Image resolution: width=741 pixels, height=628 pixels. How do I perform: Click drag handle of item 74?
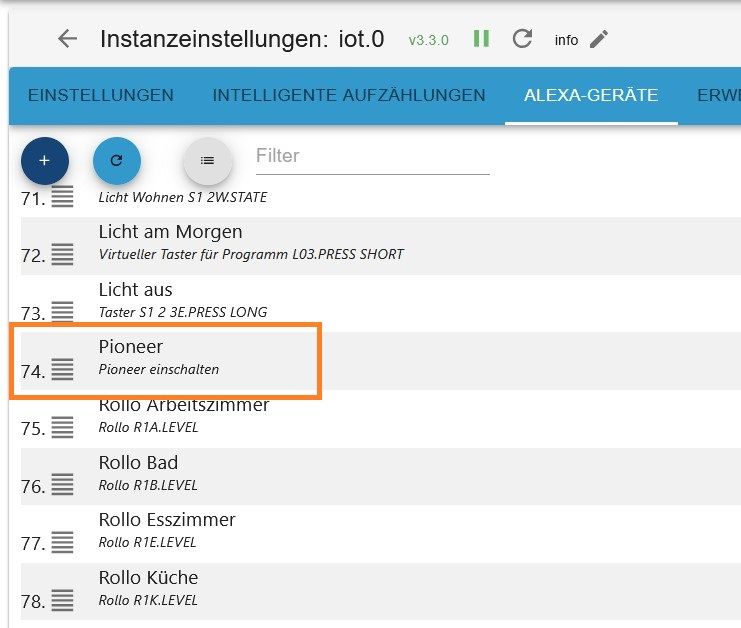coord(62,369)
